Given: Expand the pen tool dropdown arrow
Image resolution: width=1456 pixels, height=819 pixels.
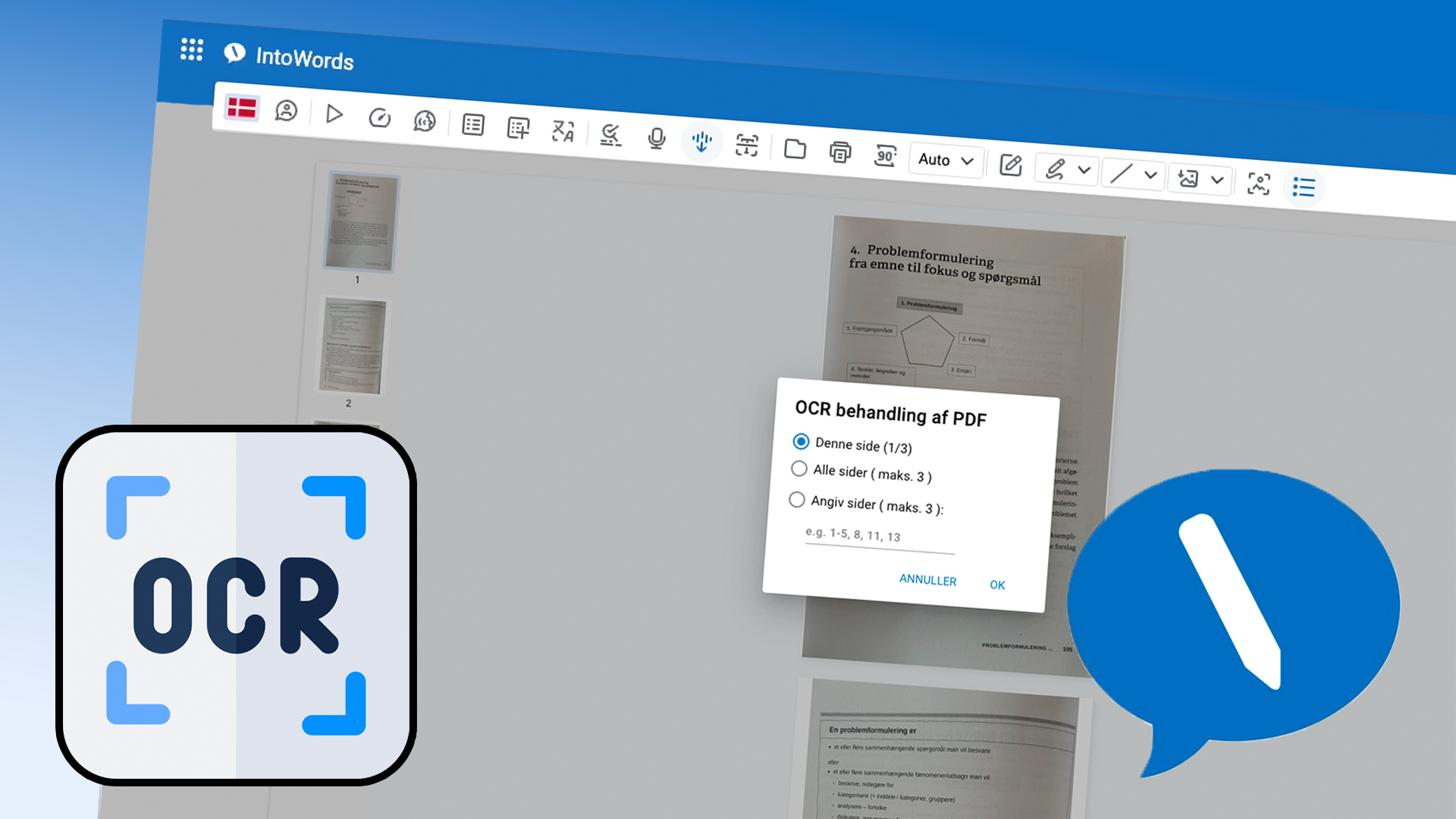Looking at the screenshot, I should click(x=1084, y=171).
